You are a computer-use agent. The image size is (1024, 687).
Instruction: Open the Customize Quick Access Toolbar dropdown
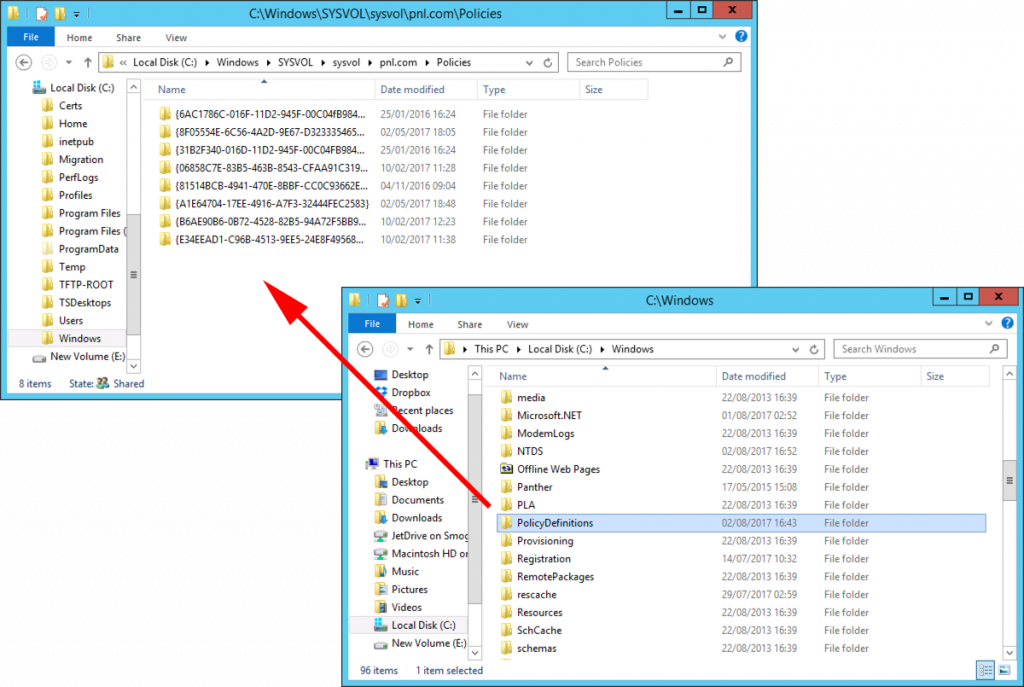(417, 300)
